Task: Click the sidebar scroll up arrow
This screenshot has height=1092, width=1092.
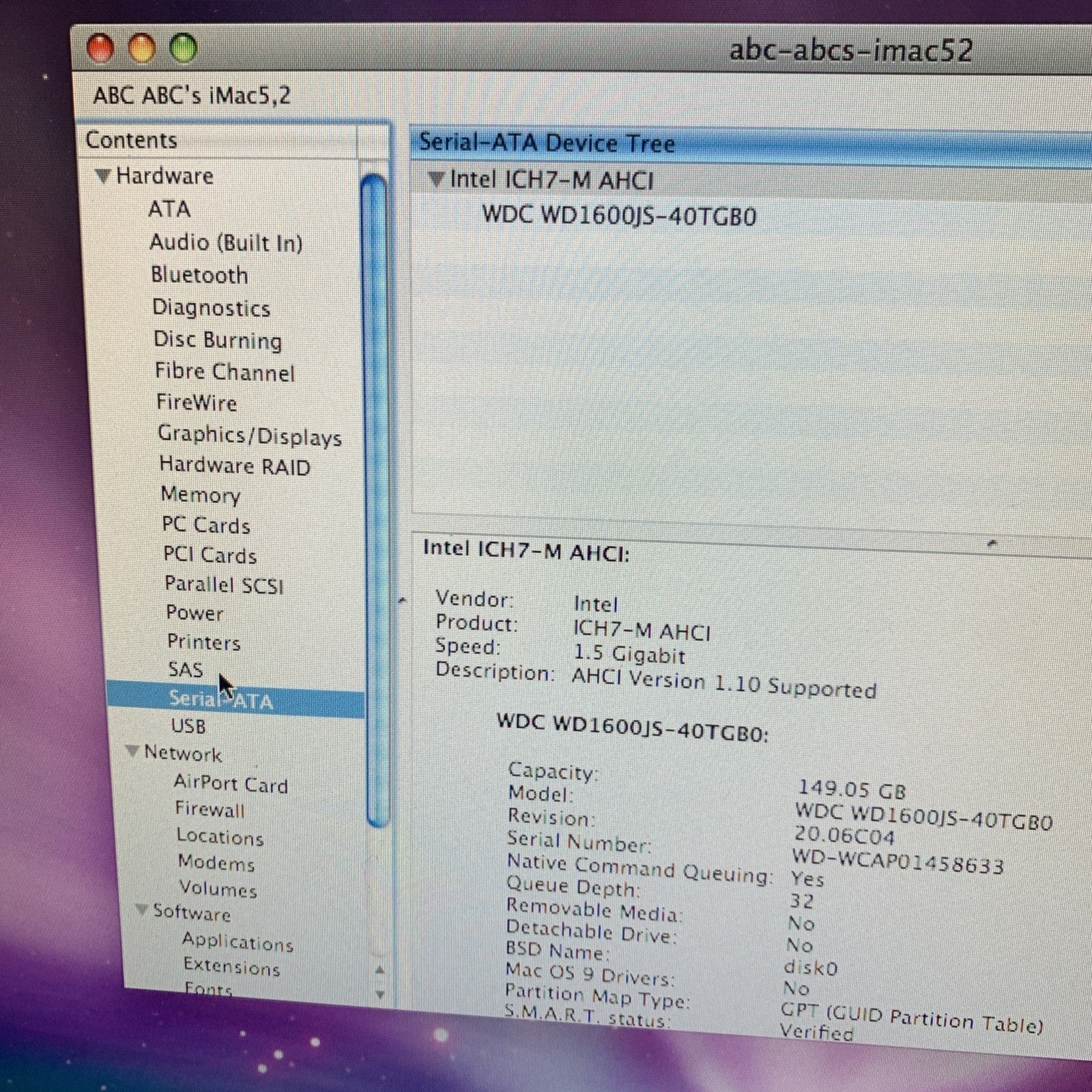Action: click(380, 970)
